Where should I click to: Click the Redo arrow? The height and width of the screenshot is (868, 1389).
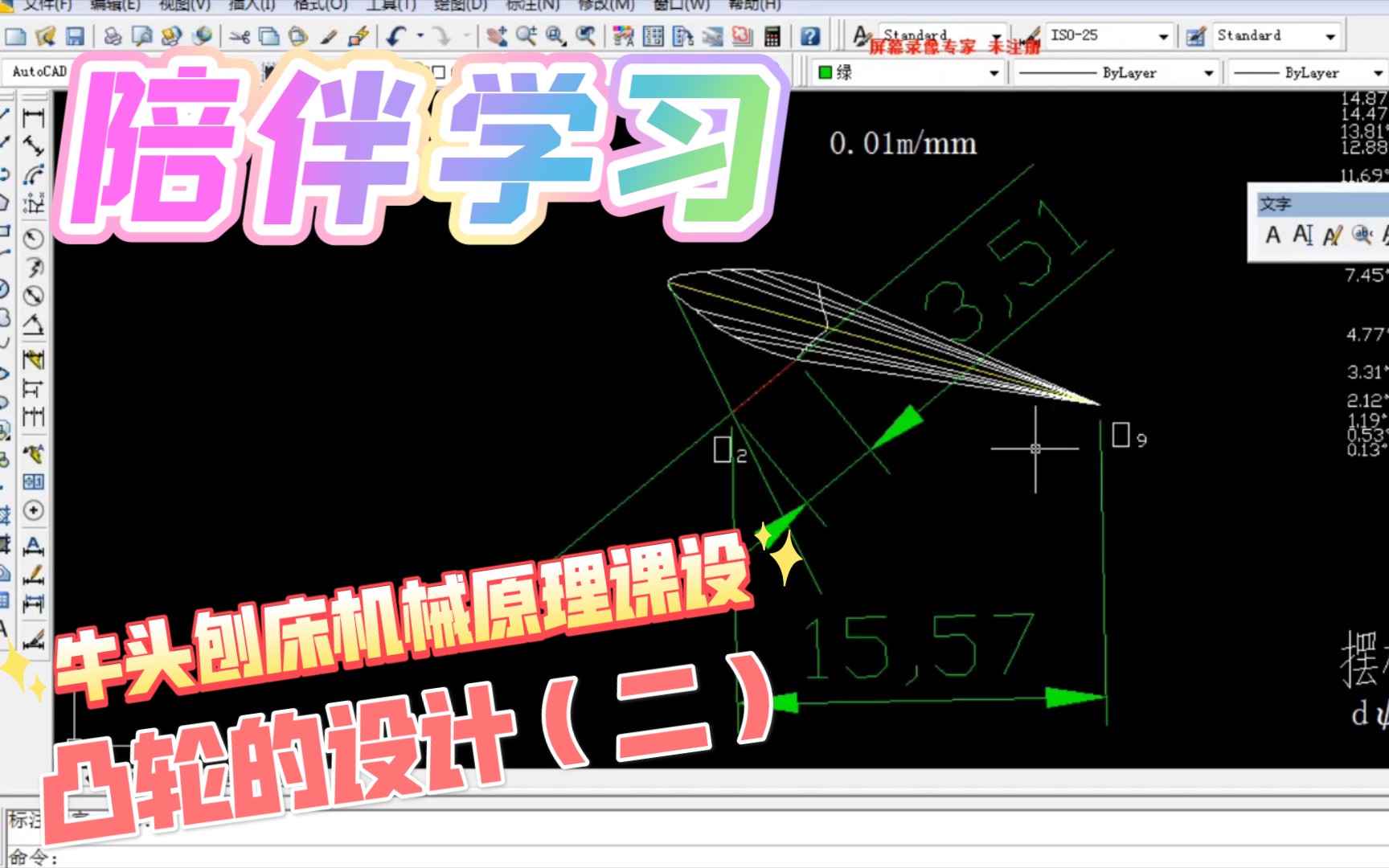(x=440, y=36)
